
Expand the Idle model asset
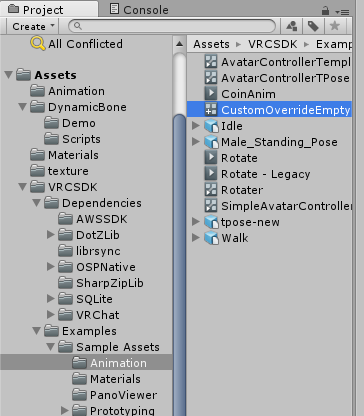click(x=196, y=125)
